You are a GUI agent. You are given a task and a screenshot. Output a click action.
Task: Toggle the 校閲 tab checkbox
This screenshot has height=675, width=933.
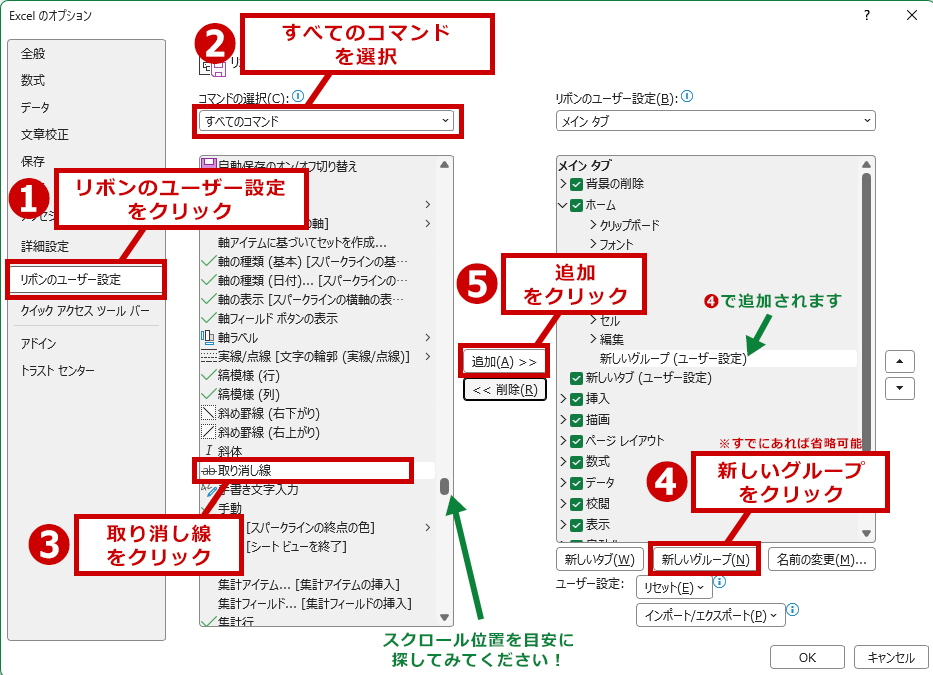(x=576, y=504)
